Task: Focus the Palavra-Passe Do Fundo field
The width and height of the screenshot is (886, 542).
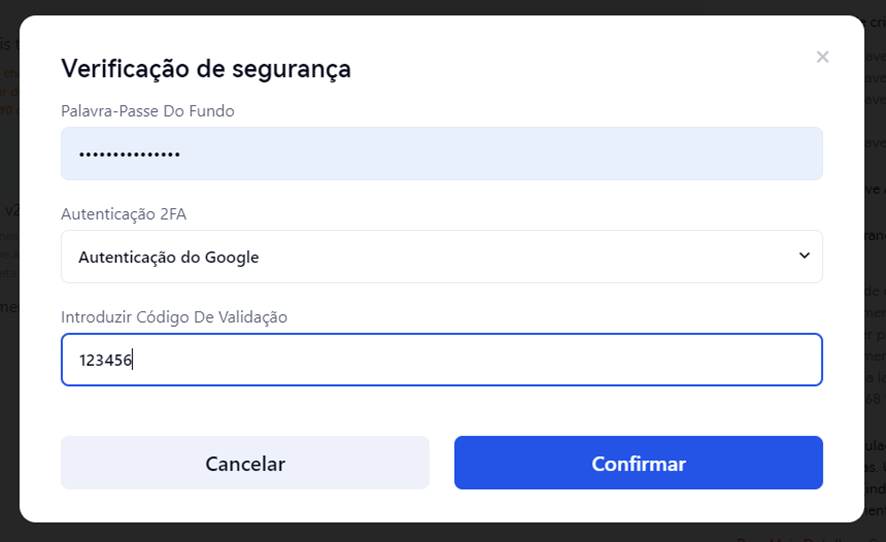Action: click(x=441, y=154)
